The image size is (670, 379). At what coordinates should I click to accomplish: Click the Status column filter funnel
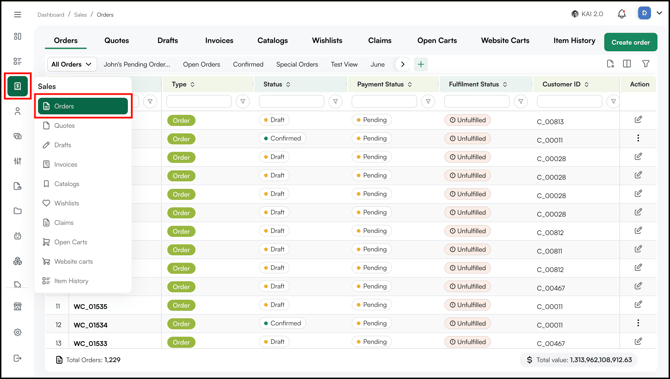pos(335,101)
